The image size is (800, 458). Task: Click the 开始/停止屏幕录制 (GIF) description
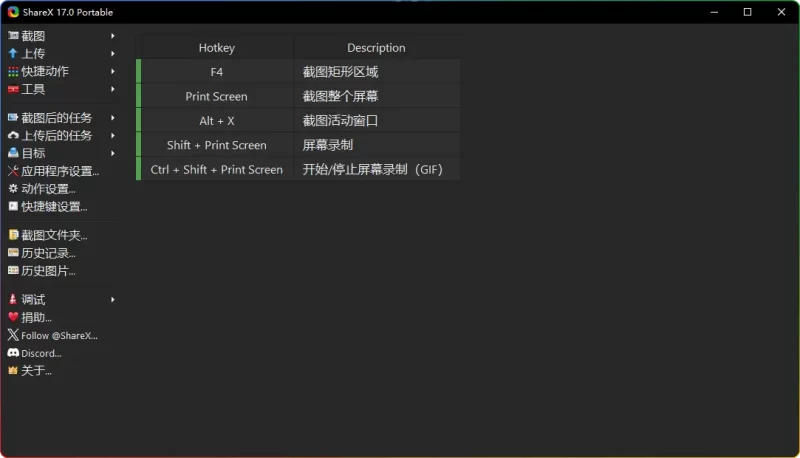tap(372, 169)
